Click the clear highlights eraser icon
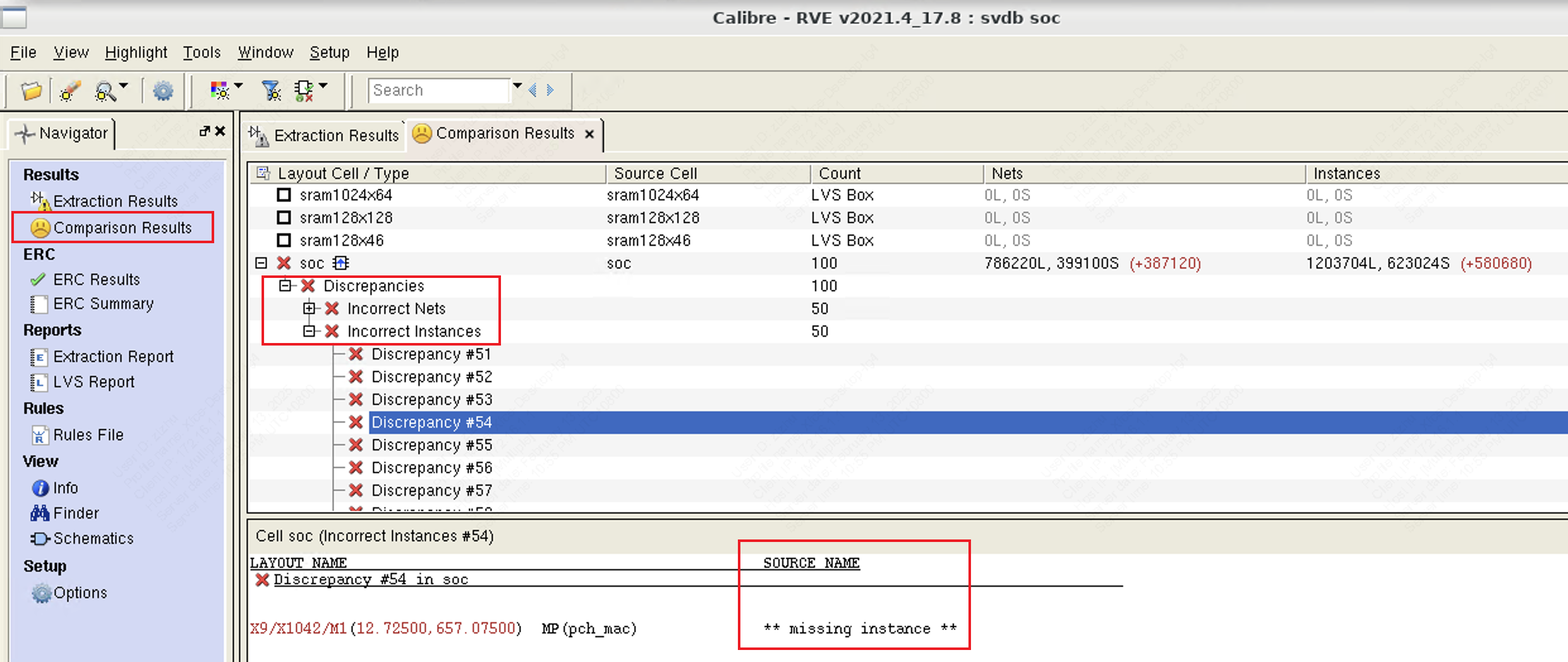1568x662 pixels. point(70,91)
